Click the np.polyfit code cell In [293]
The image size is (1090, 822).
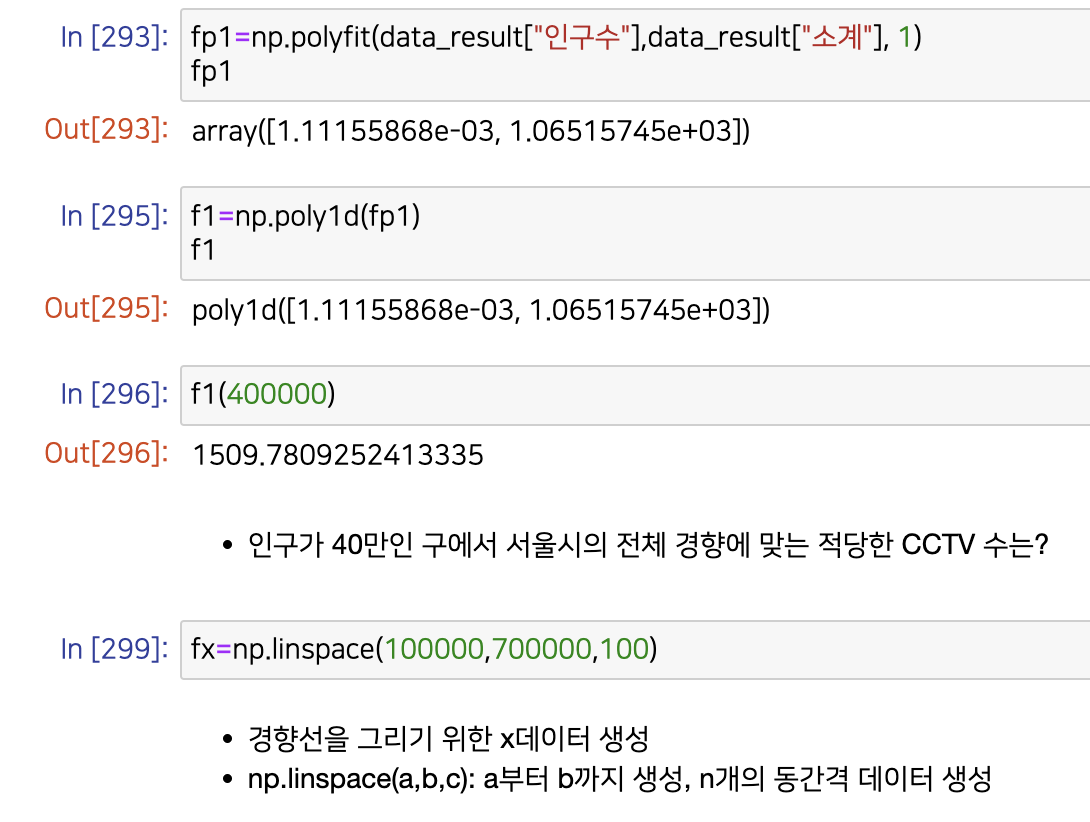(635, 55)
